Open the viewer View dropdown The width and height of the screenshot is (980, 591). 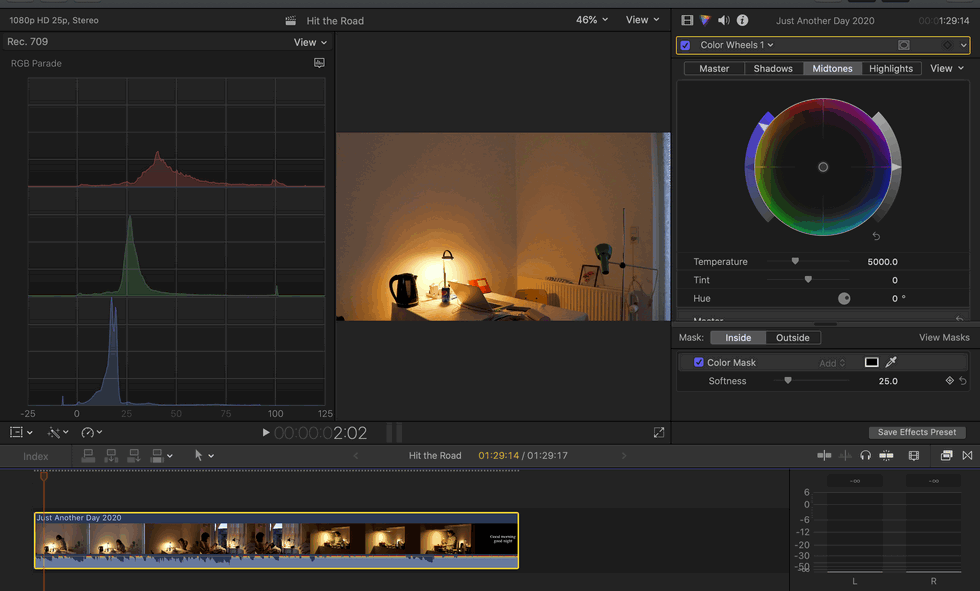point(642,20)
